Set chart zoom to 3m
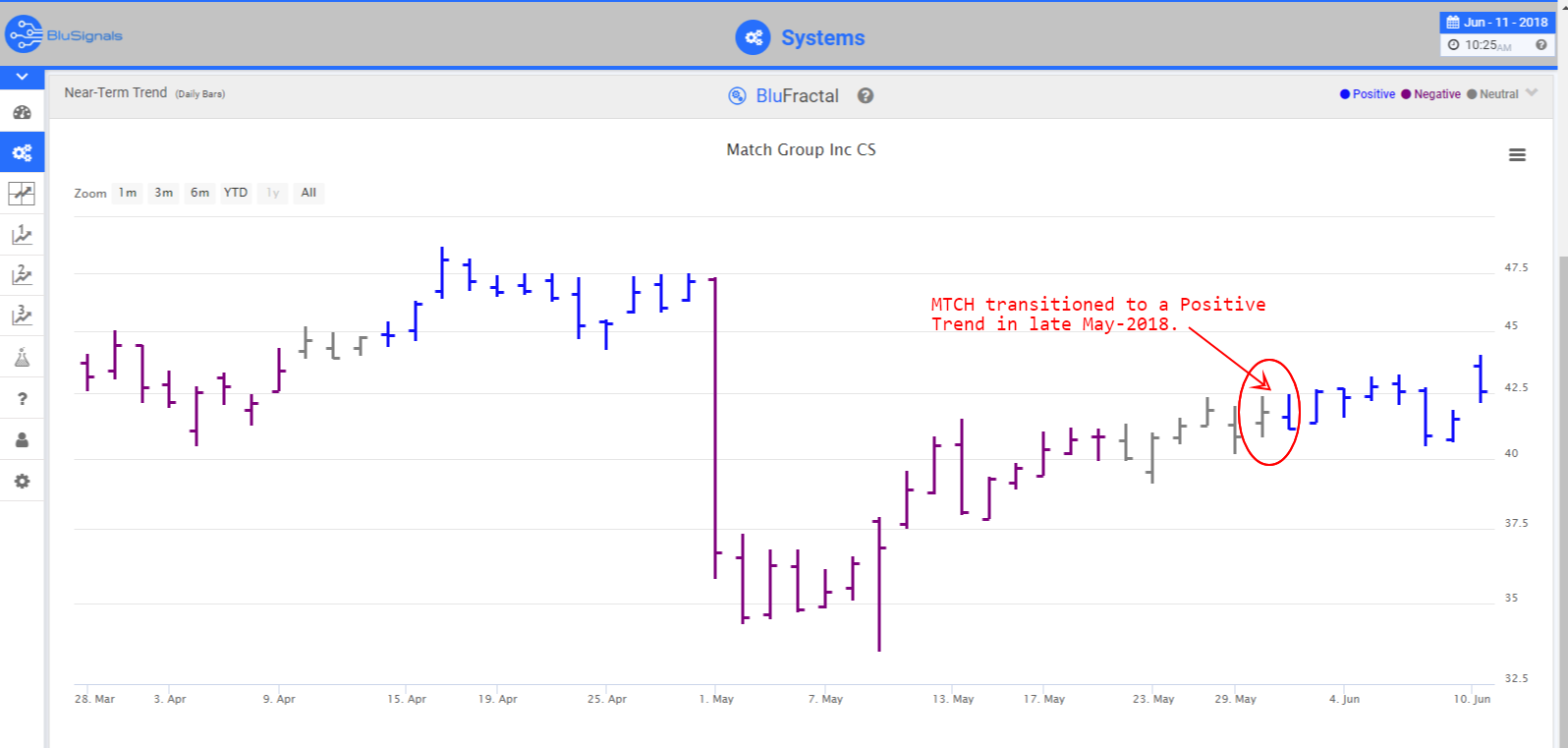 163,193
